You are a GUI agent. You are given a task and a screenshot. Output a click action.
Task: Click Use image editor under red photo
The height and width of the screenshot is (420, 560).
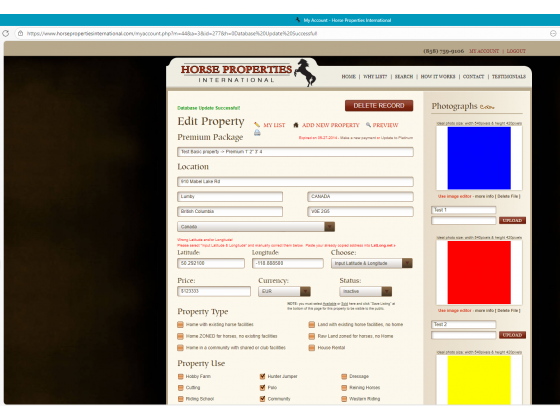[455, 311]
